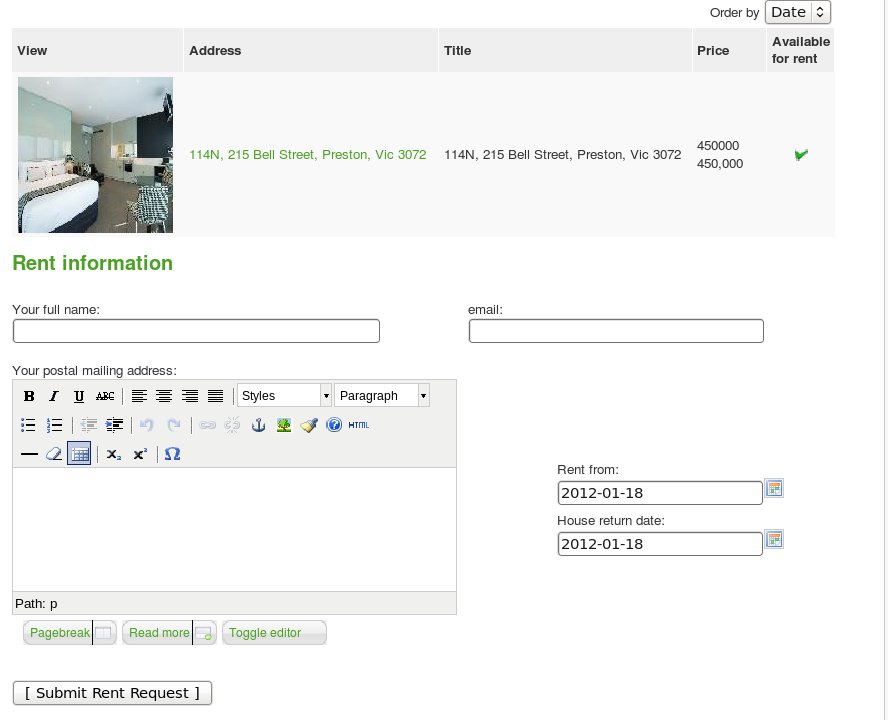This screenshot has width=888, height=720.
Task: Insert a special character (Omega)
Action: tap(172, 454)
